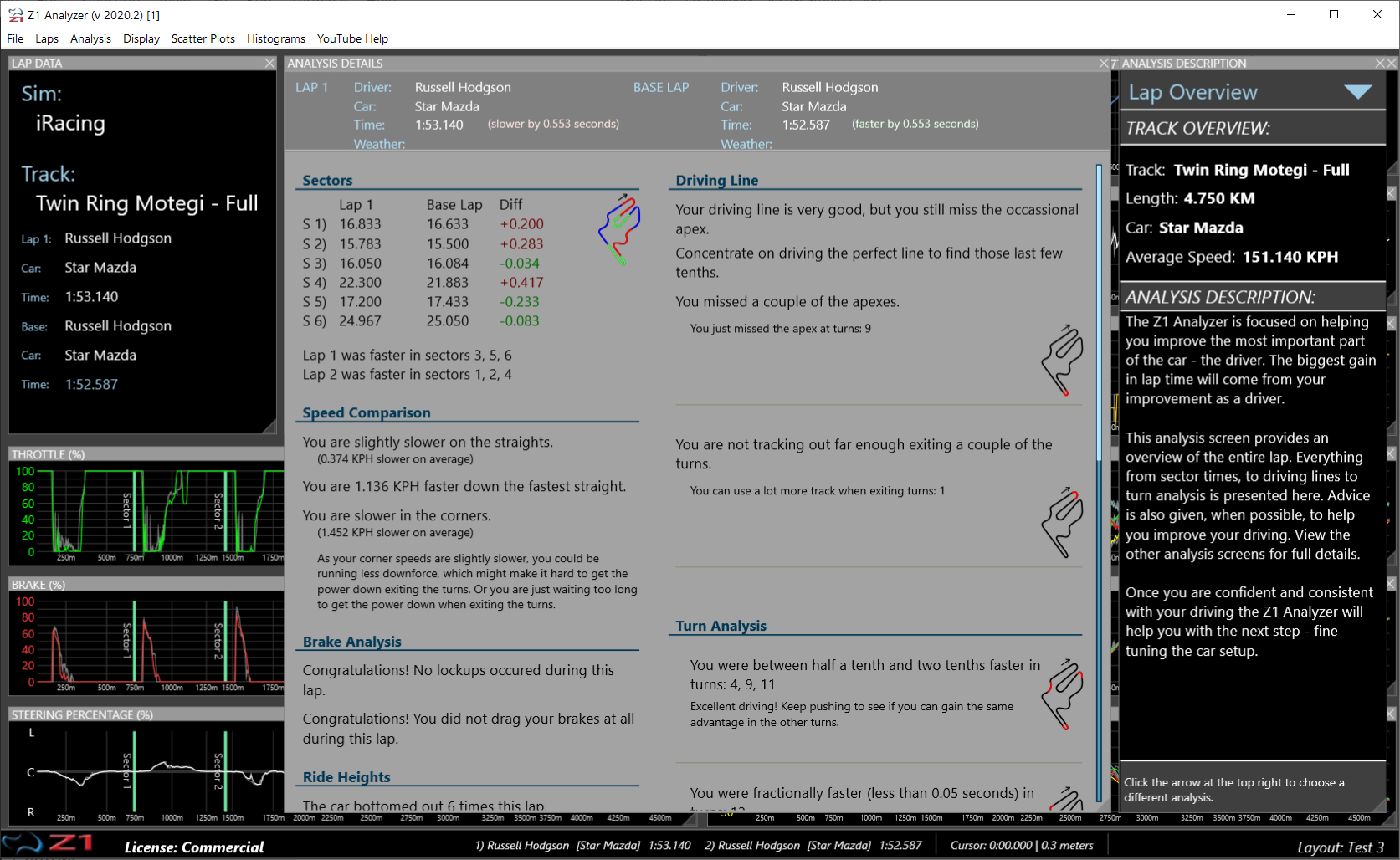Viewport: 1400px width, 860px height.
Task: Click the ANALYSIS DESCRIPTION: heading
Action: (1220, 297)
